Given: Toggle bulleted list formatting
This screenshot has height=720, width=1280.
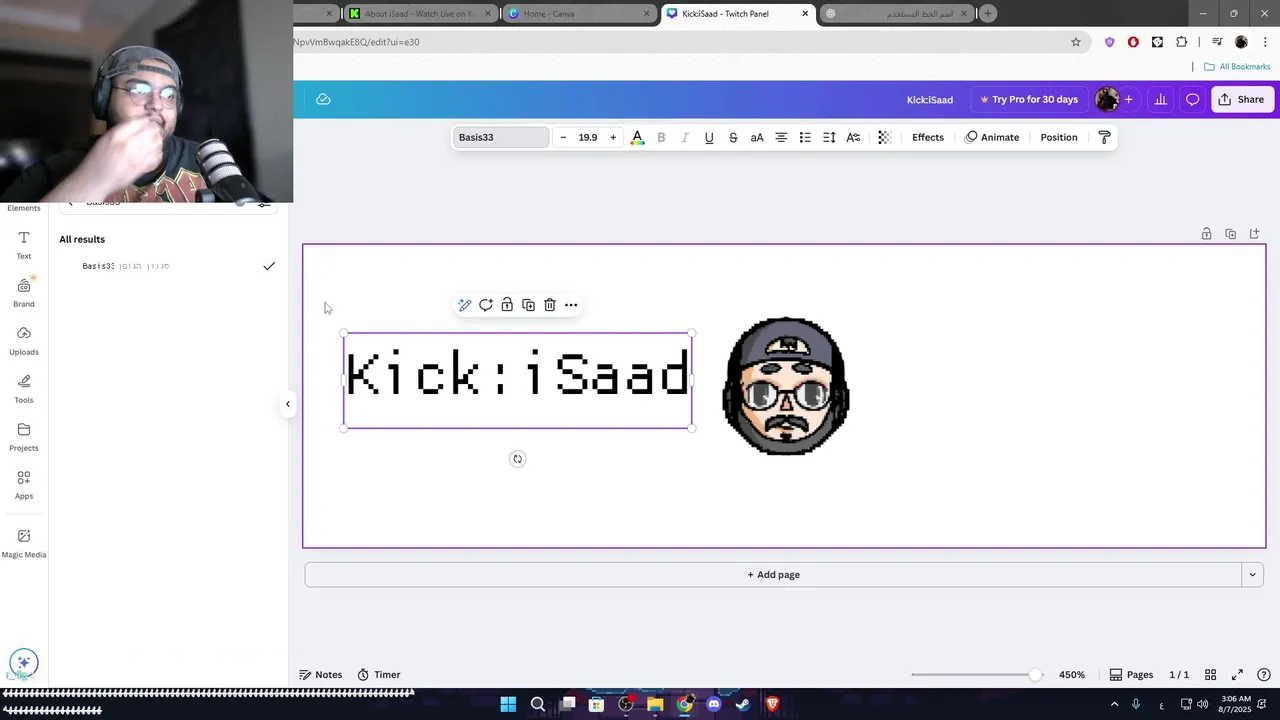Looking at the screenshot, I should (805, 137).
